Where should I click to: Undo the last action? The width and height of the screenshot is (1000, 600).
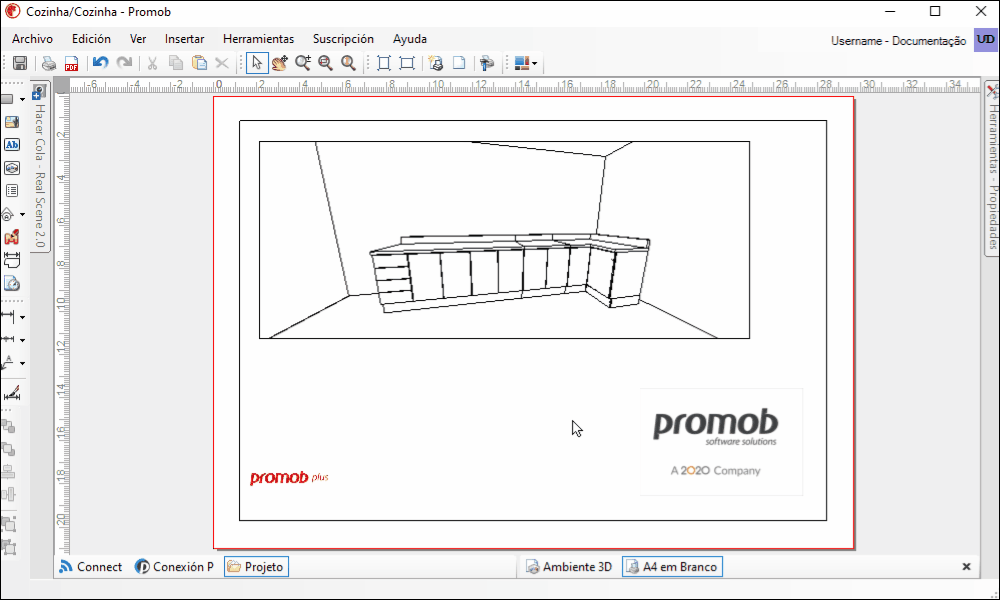[x=100, y=63]
